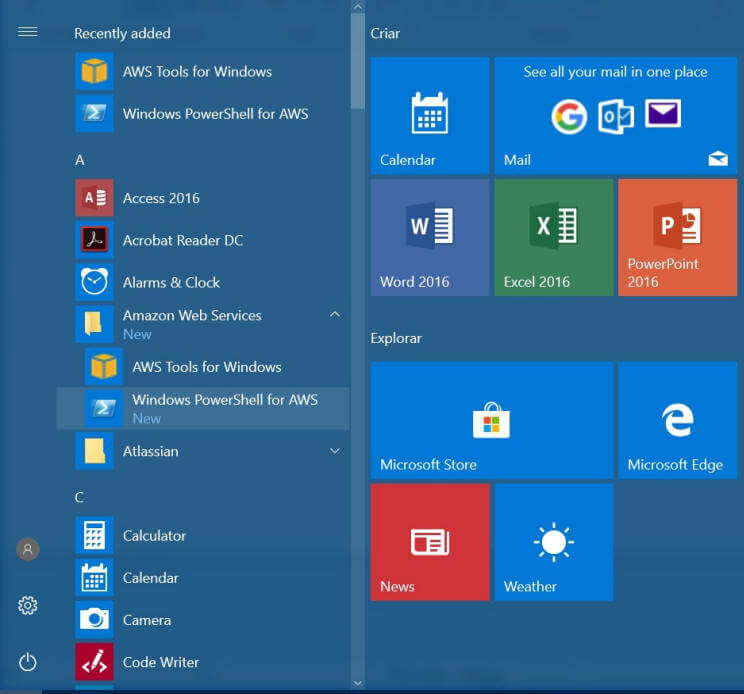The width and height of the screenshot is (744, 694).
Task: Click the Criar tile group heading
Action: tap(385, 33)
